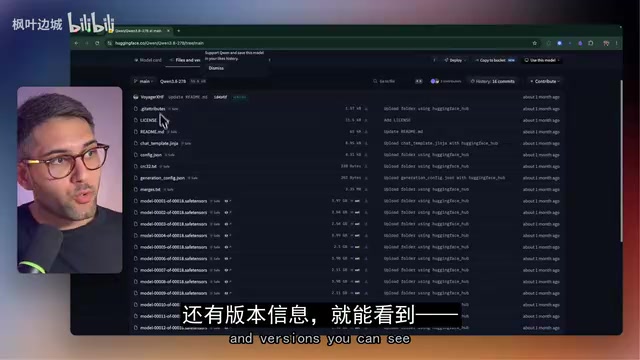The height and width of the screenshot is (360, 640).
Task: Open the config.json file
Action: tap(151, 155)
